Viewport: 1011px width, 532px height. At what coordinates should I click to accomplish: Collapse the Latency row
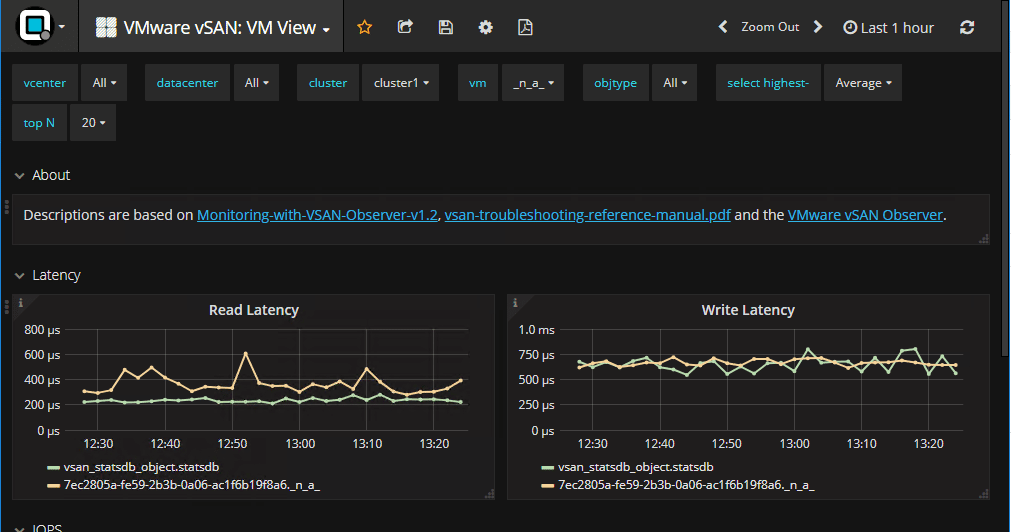click(x=47, y=275)
